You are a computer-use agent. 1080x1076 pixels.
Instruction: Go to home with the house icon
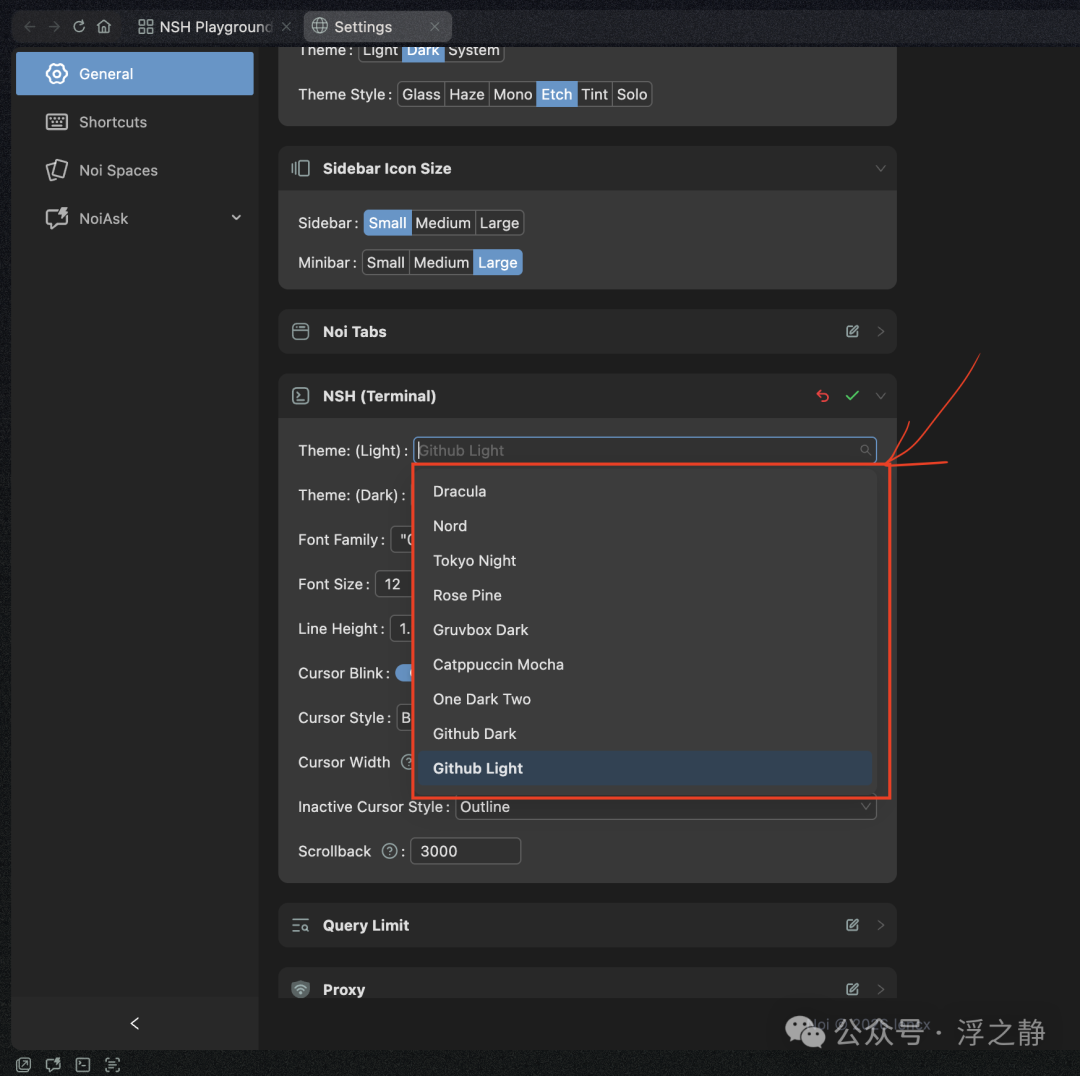tap(104, 27)
